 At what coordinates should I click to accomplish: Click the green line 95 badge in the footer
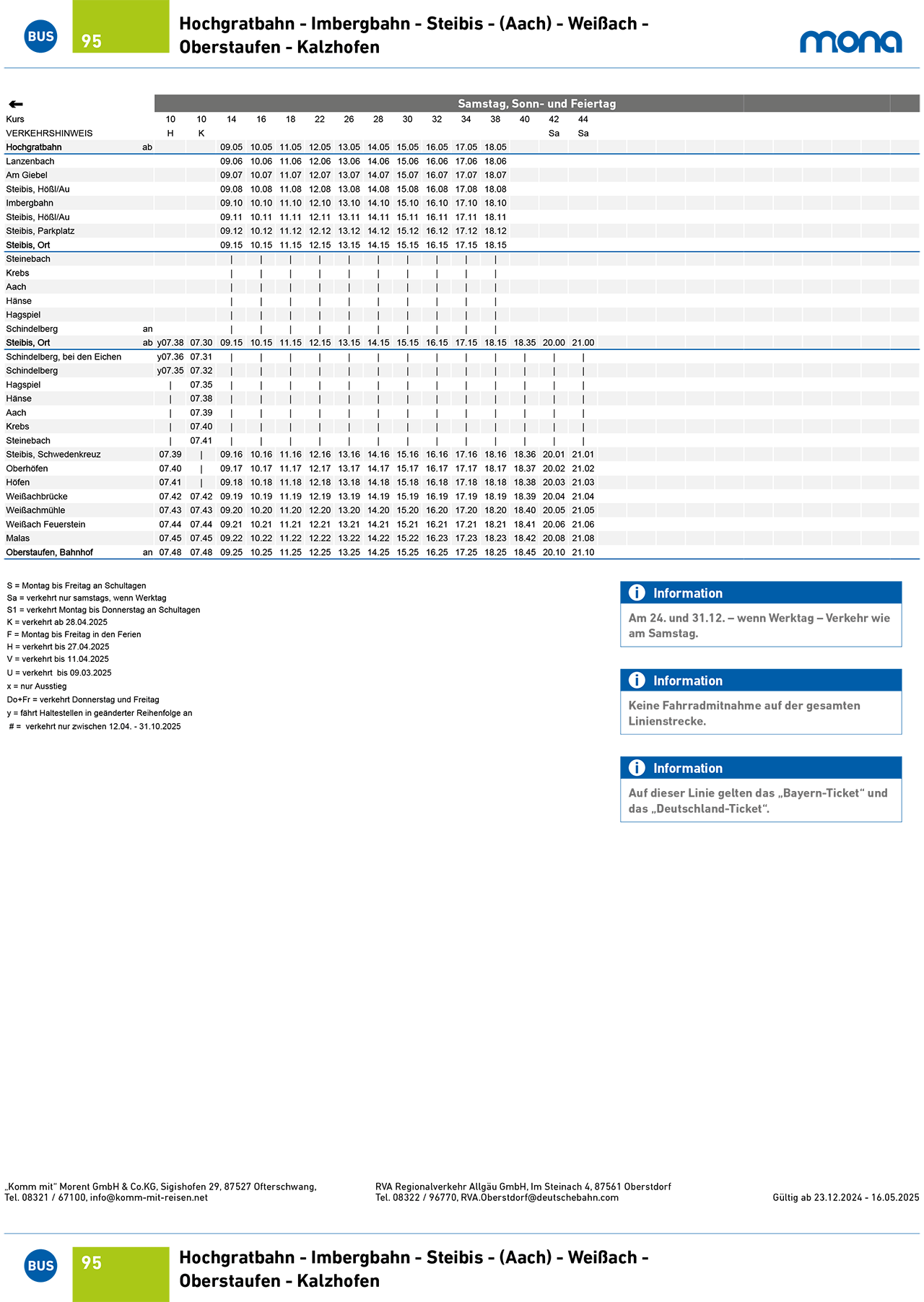click(x=121, y=1275)
